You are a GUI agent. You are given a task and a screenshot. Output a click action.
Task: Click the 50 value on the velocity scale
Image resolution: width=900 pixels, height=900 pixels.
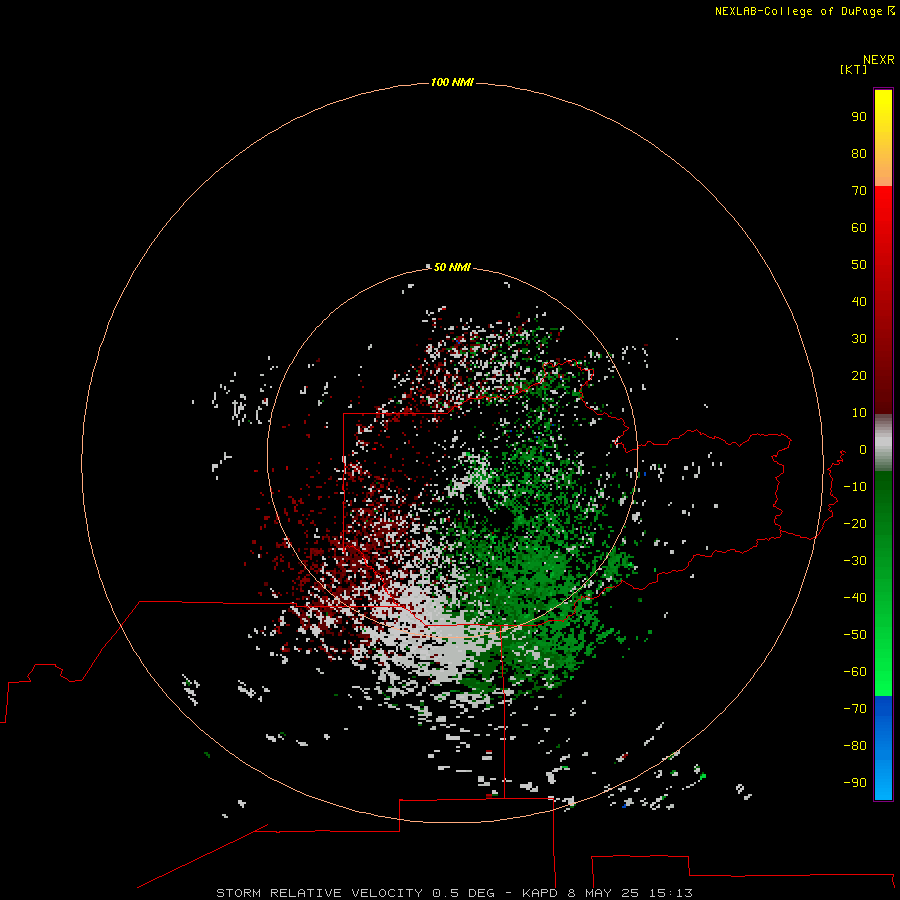click(x=859, y=265)
